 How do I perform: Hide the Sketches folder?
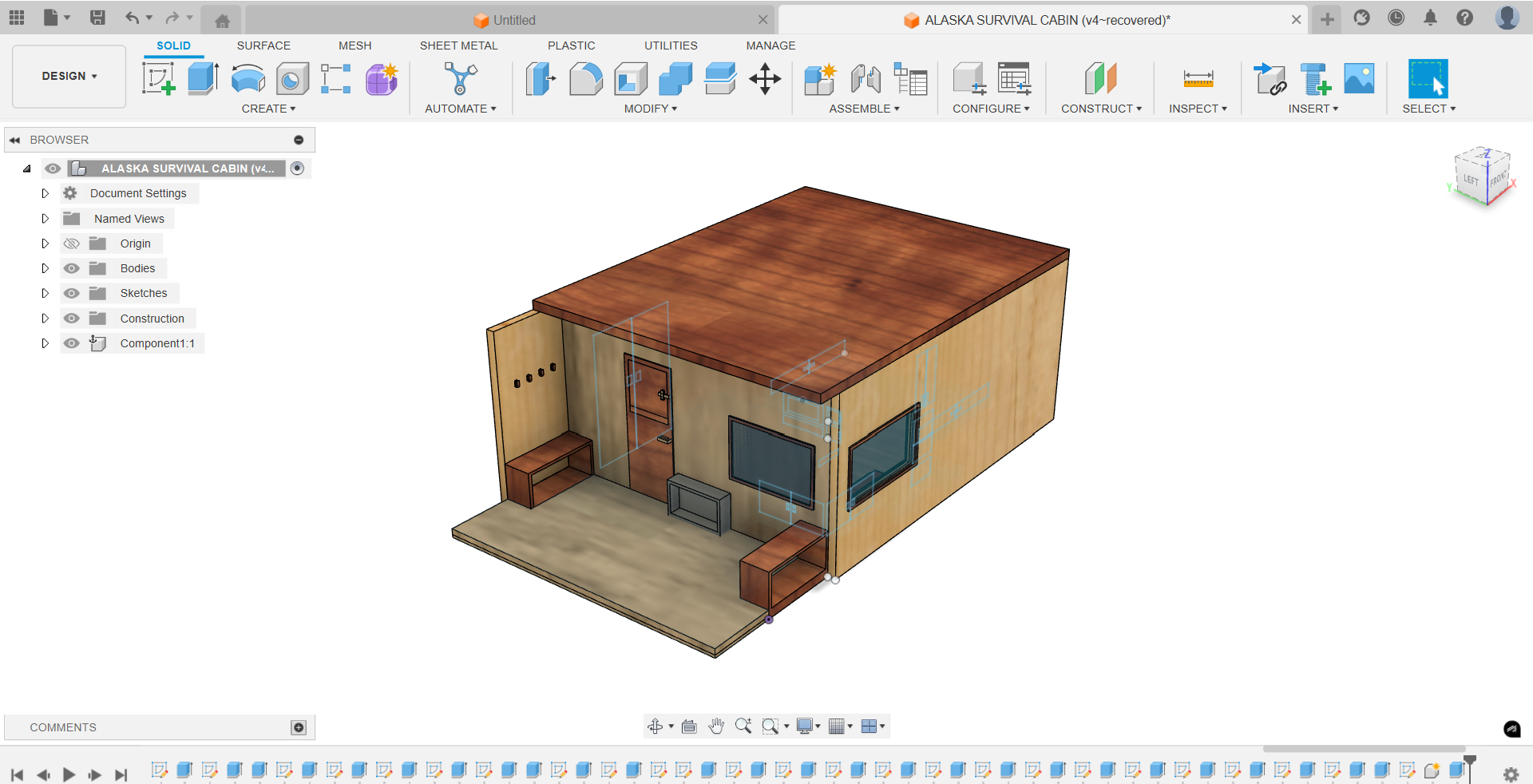72,293
